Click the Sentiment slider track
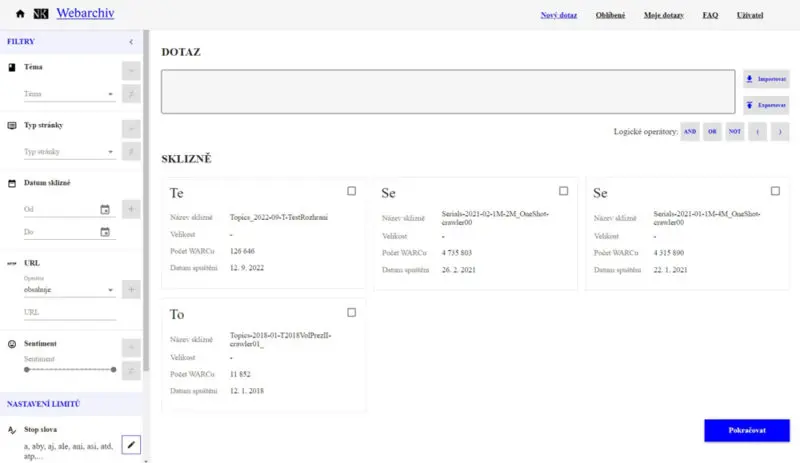This screenshot has width=800, height=463. 68,369
